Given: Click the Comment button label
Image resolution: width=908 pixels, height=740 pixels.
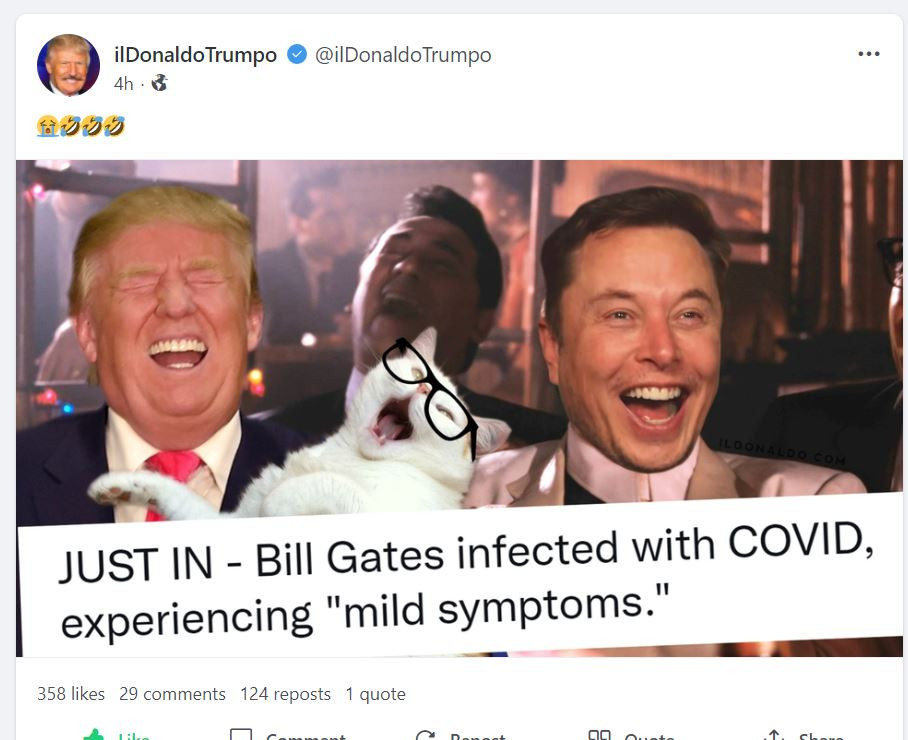Looking at the screenshot, I should point(306,737).
